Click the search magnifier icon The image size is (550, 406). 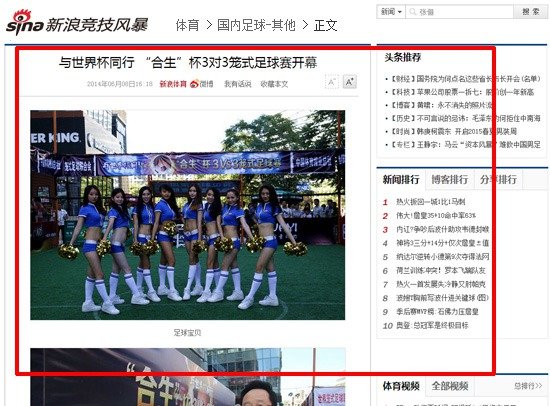[413, 12]
